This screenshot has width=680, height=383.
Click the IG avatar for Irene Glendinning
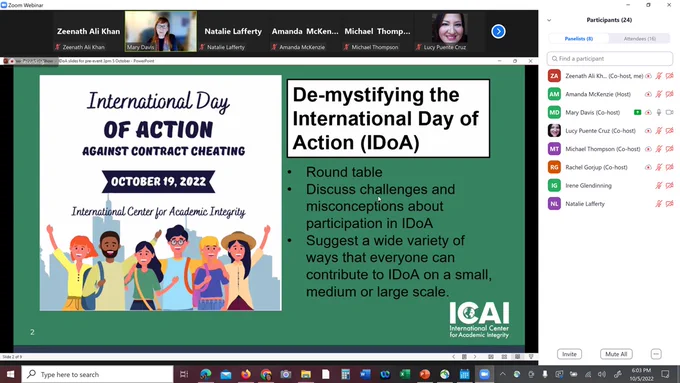click(x=554, y=185)
